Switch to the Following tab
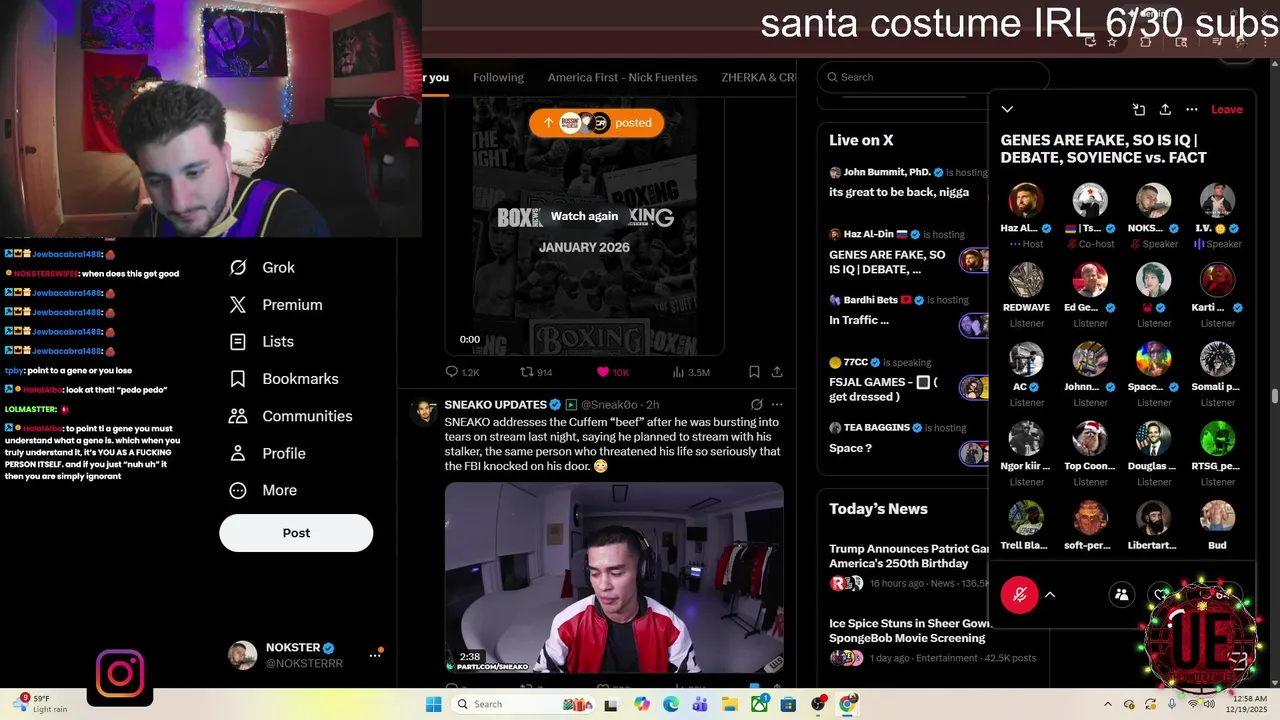This screenshot has height=720, width=1280. 498,77
